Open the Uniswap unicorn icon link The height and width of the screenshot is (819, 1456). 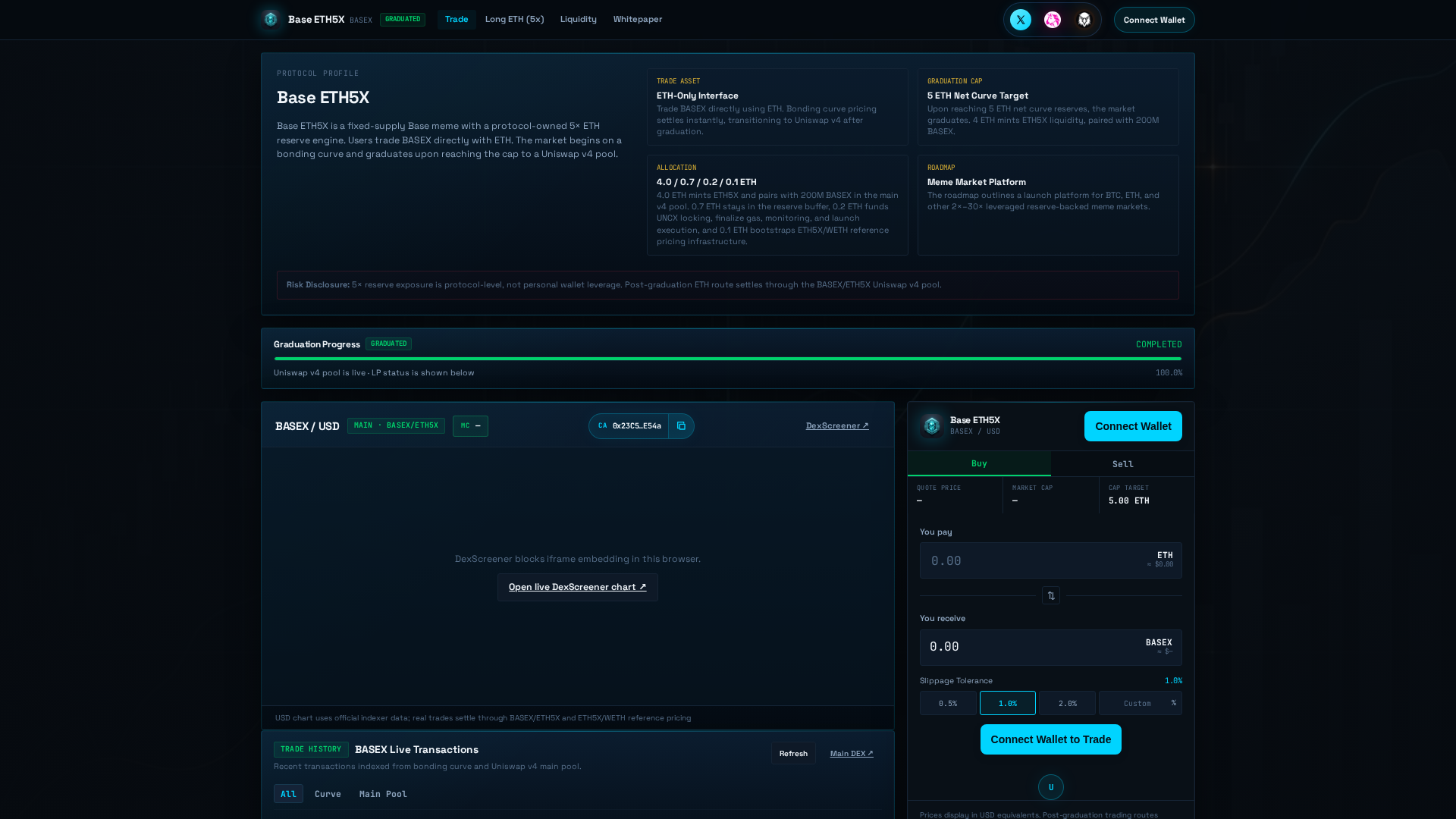click(x=1053, y=20)
